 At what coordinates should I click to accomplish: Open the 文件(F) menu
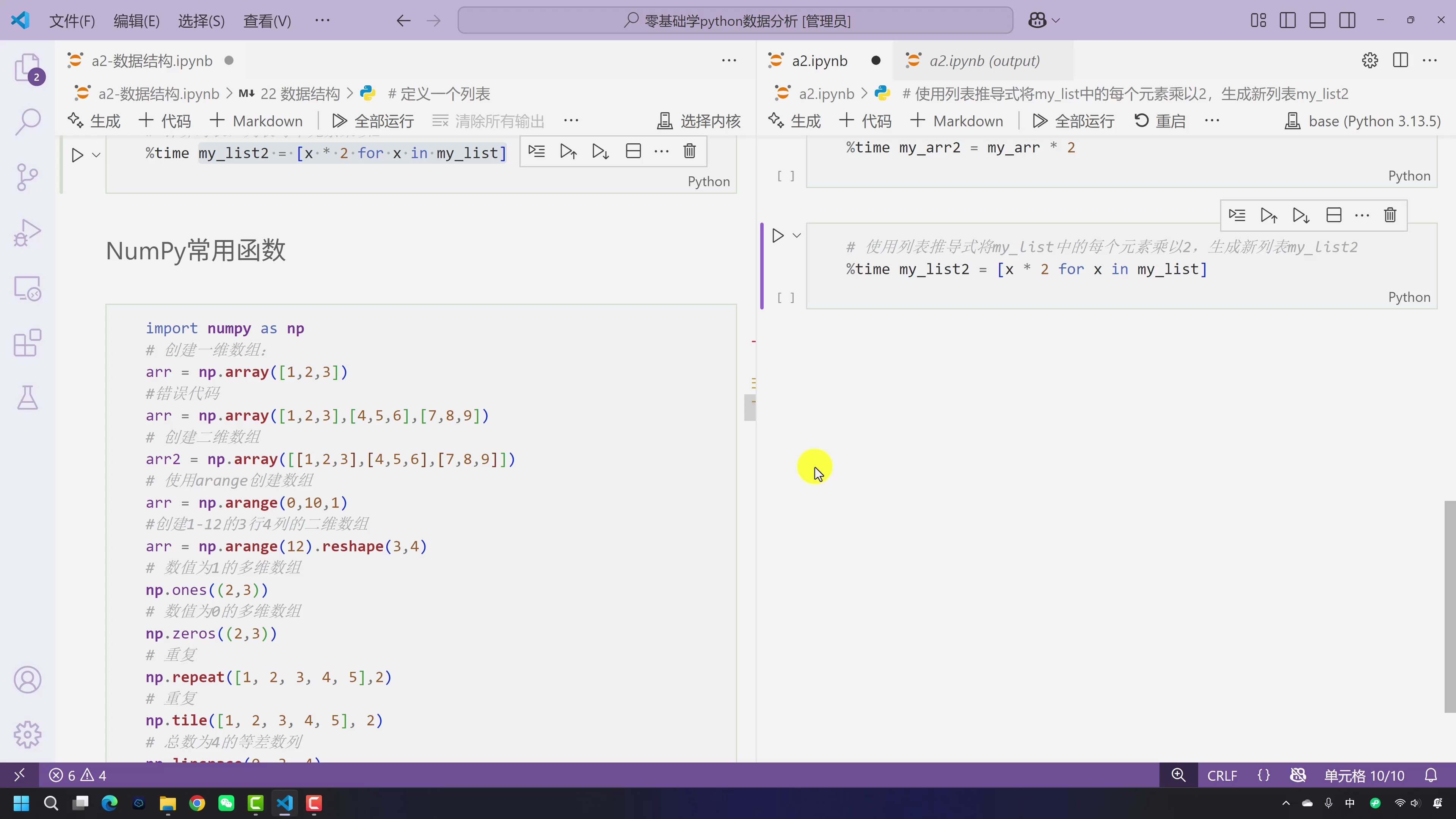point(72,21)
